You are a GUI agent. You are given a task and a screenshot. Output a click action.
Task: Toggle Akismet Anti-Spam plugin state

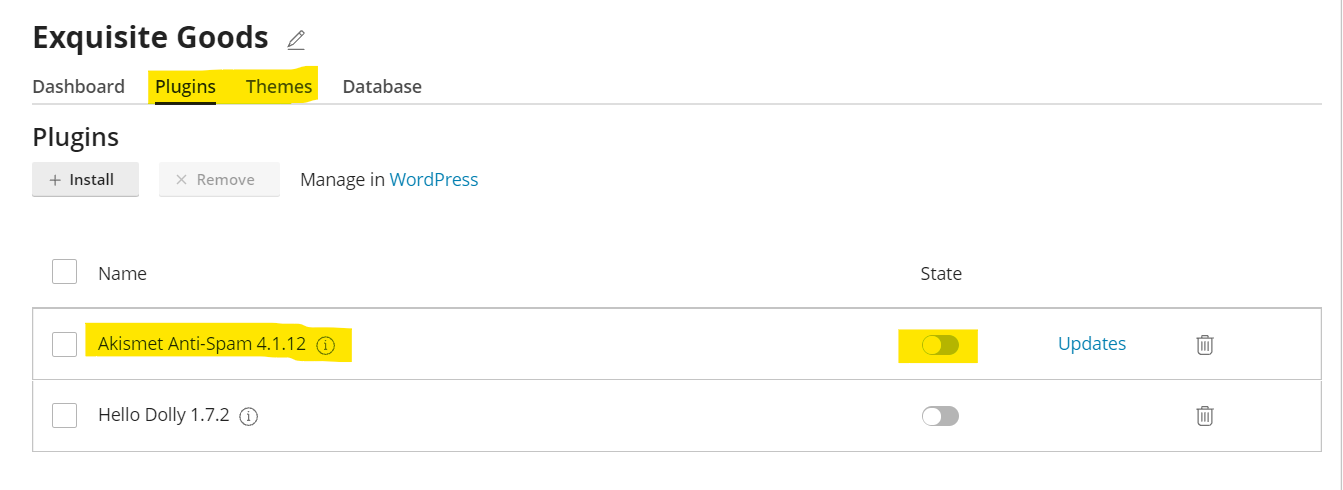(x=940, y=345)
